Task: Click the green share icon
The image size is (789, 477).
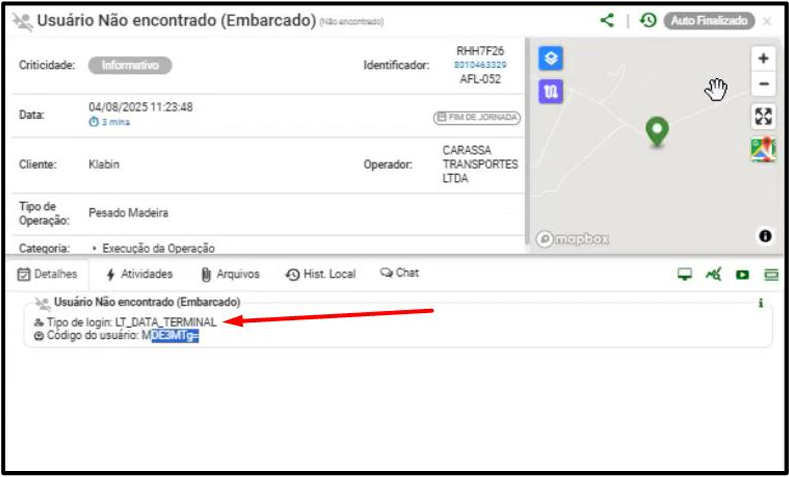Action: 607,20
